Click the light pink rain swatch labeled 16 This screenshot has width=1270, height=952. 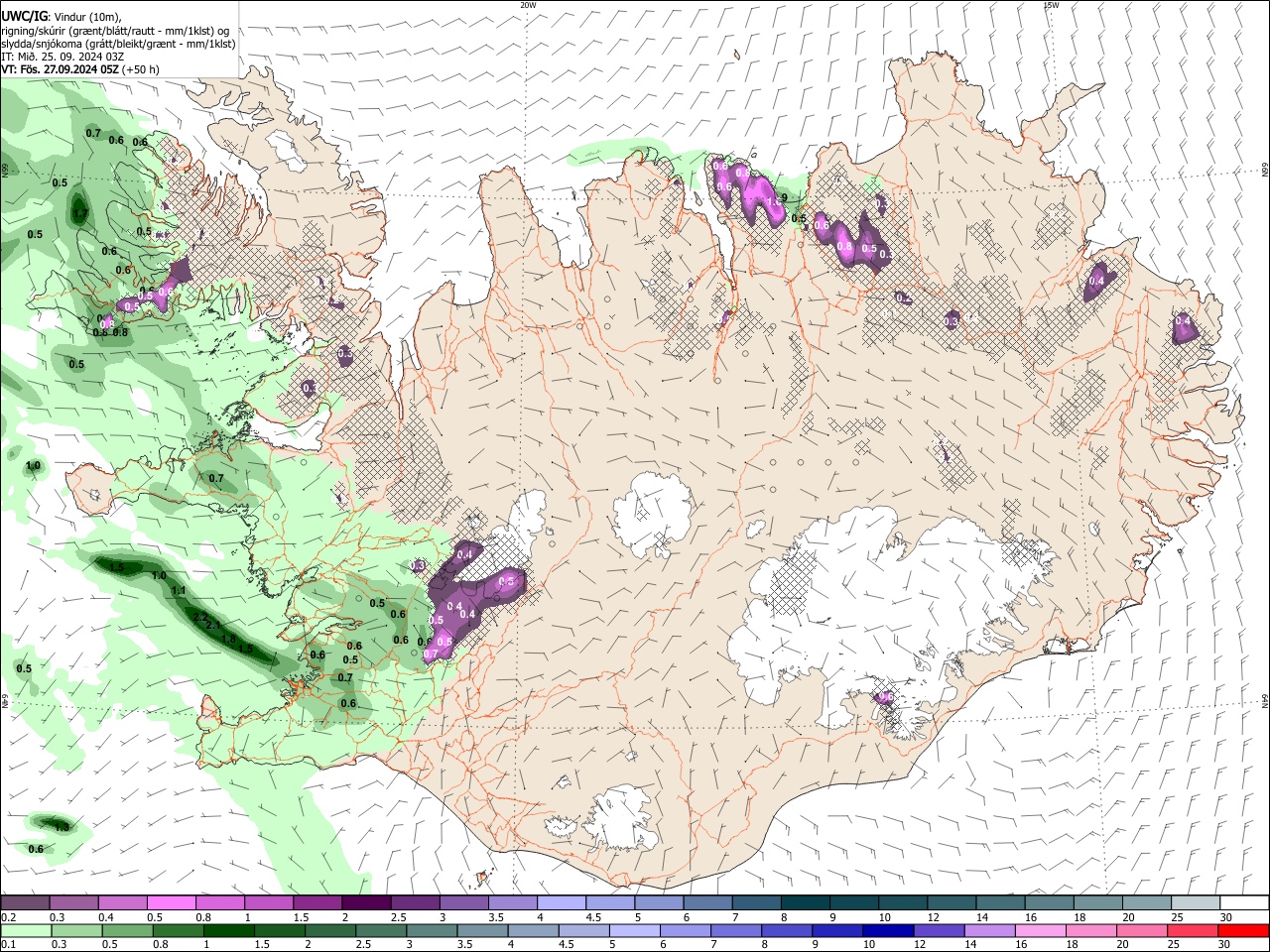[x=1039, y=930]
